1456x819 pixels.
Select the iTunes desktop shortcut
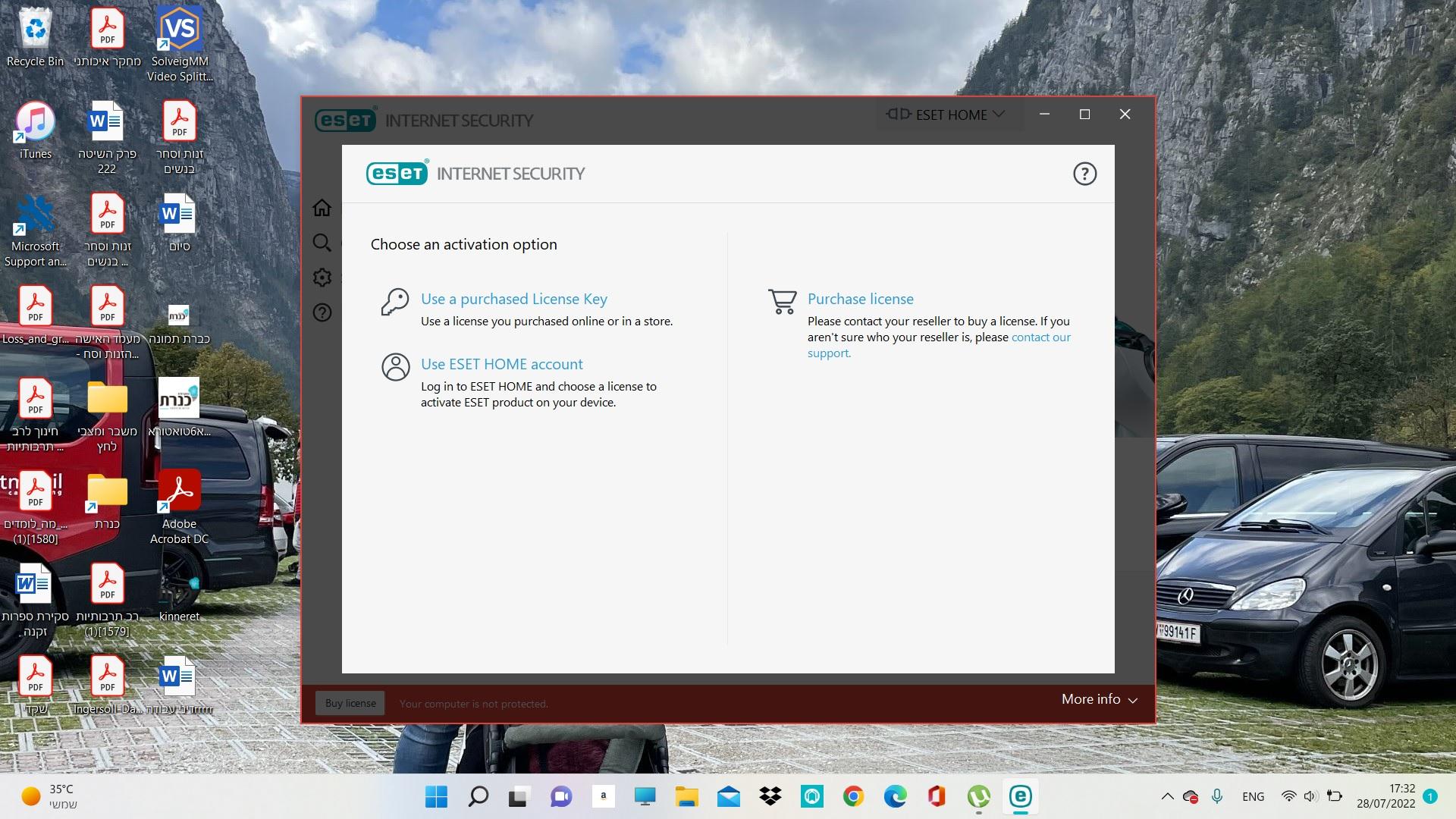35,130
